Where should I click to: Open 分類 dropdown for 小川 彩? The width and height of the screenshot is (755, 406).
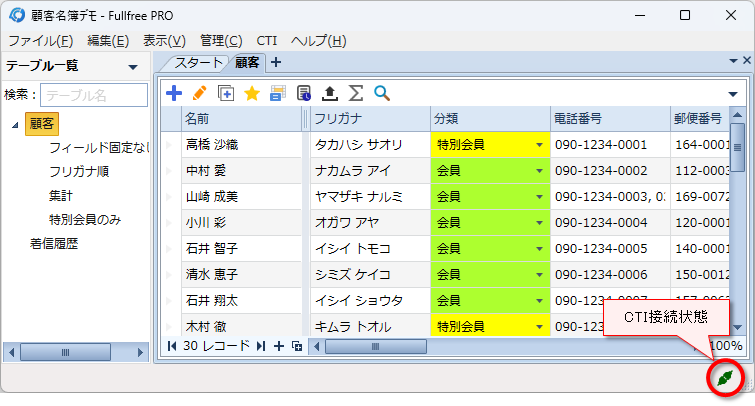pyautogui.click(x=539, y=223)
